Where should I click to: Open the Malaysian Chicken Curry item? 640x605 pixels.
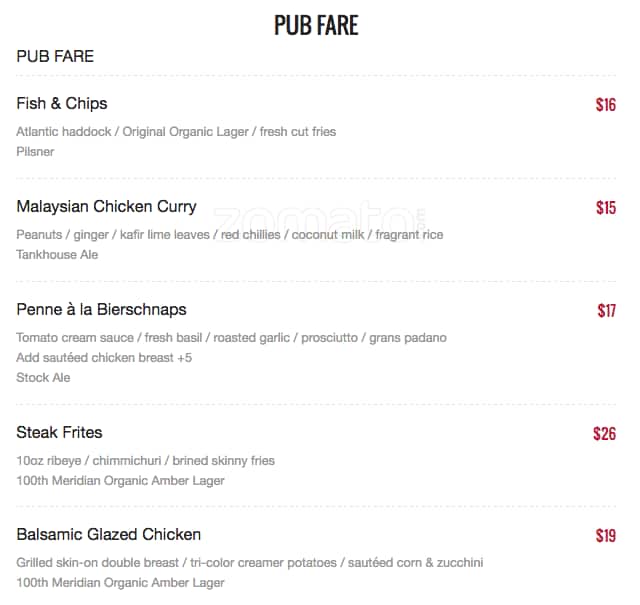[106, 207]
